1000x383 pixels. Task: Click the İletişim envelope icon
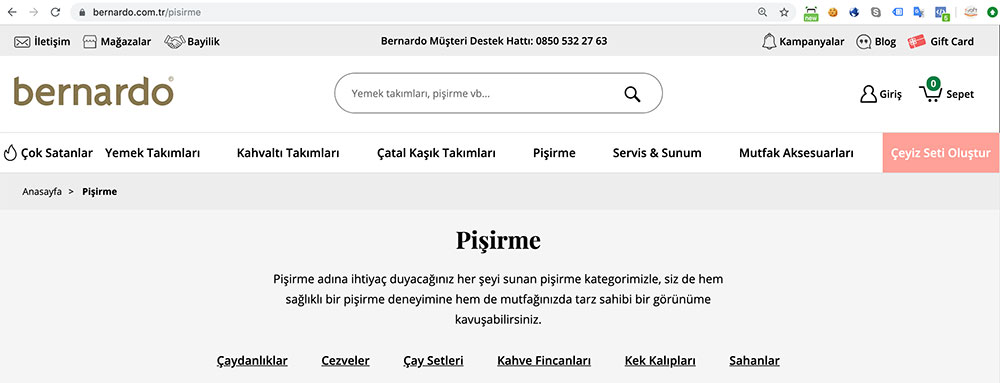click(22, 42)
